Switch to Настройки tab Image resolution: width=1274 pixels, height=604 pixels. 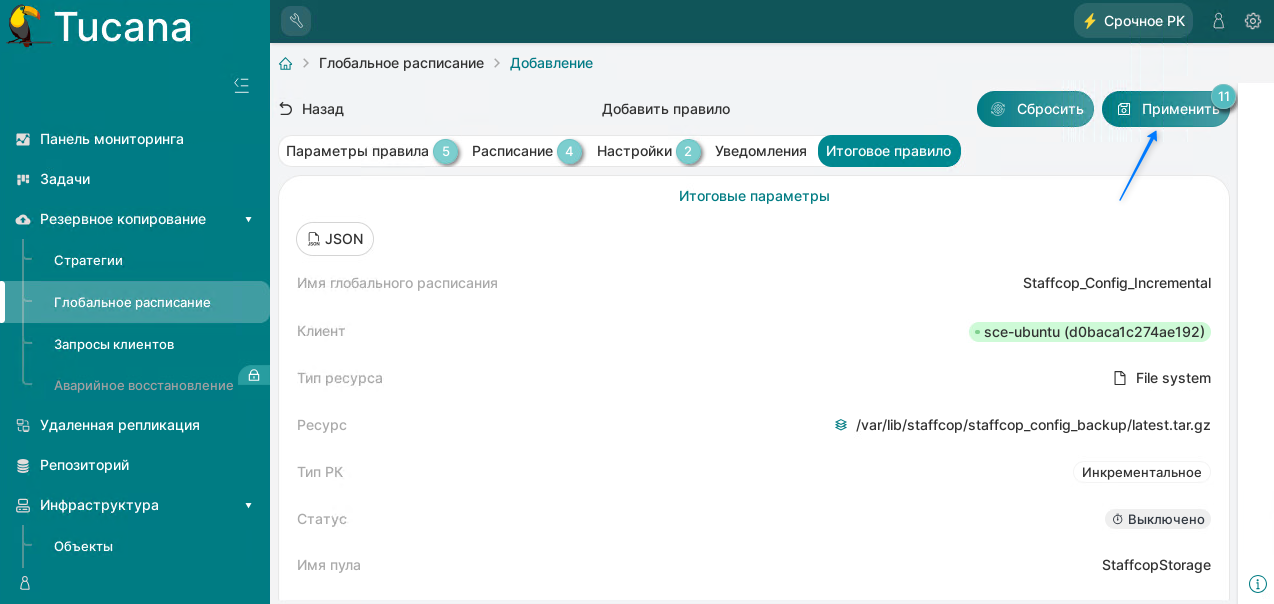coord(635,151)
